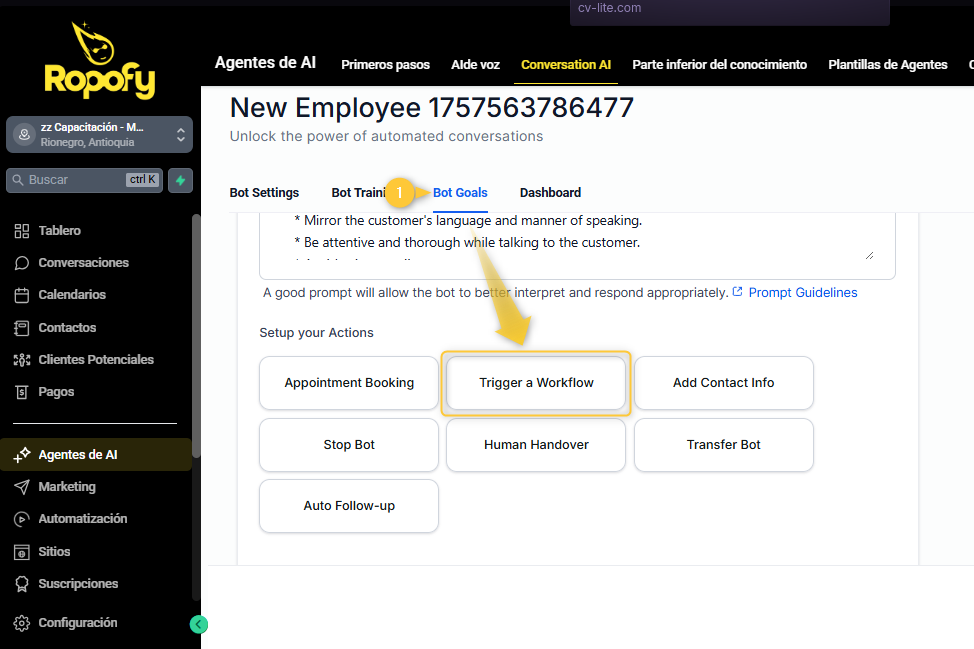The image size is (974, 649).
Task: Collapse the sidebar with green arrow
Action: point(199,624)
